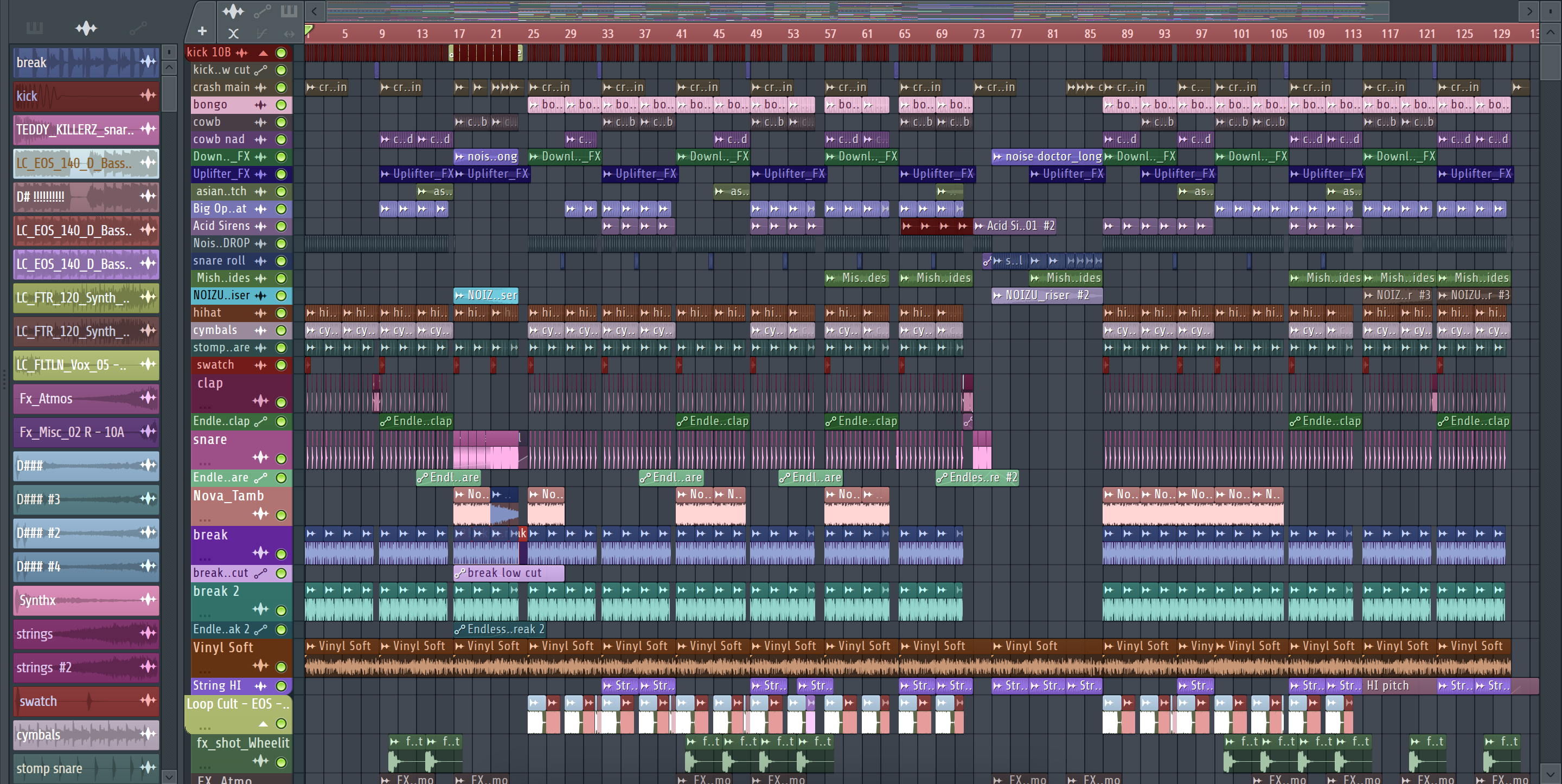The height and width of the screenshot is (784, 1562).
Task: Click audio icon on hihat track
Action: click(261, 313)
